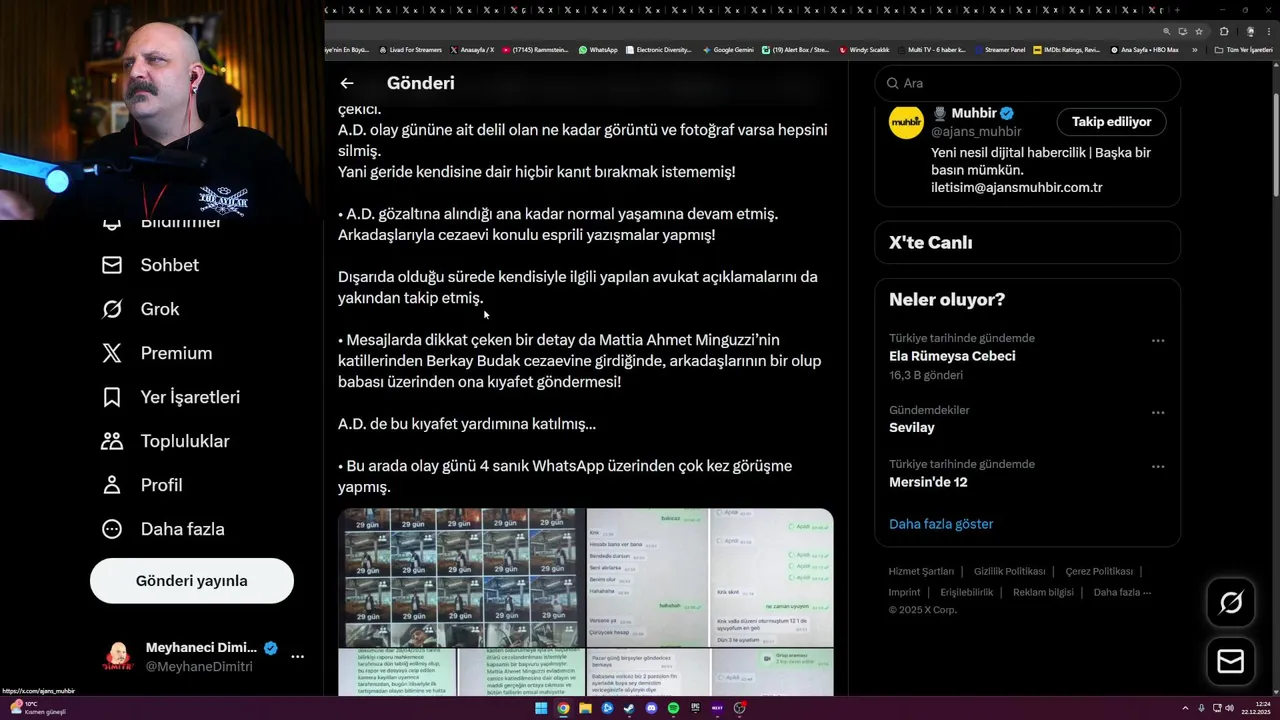Open Discord from the taskbar
The height and width of the screenshot is (720, 1280).
(651, 708)
